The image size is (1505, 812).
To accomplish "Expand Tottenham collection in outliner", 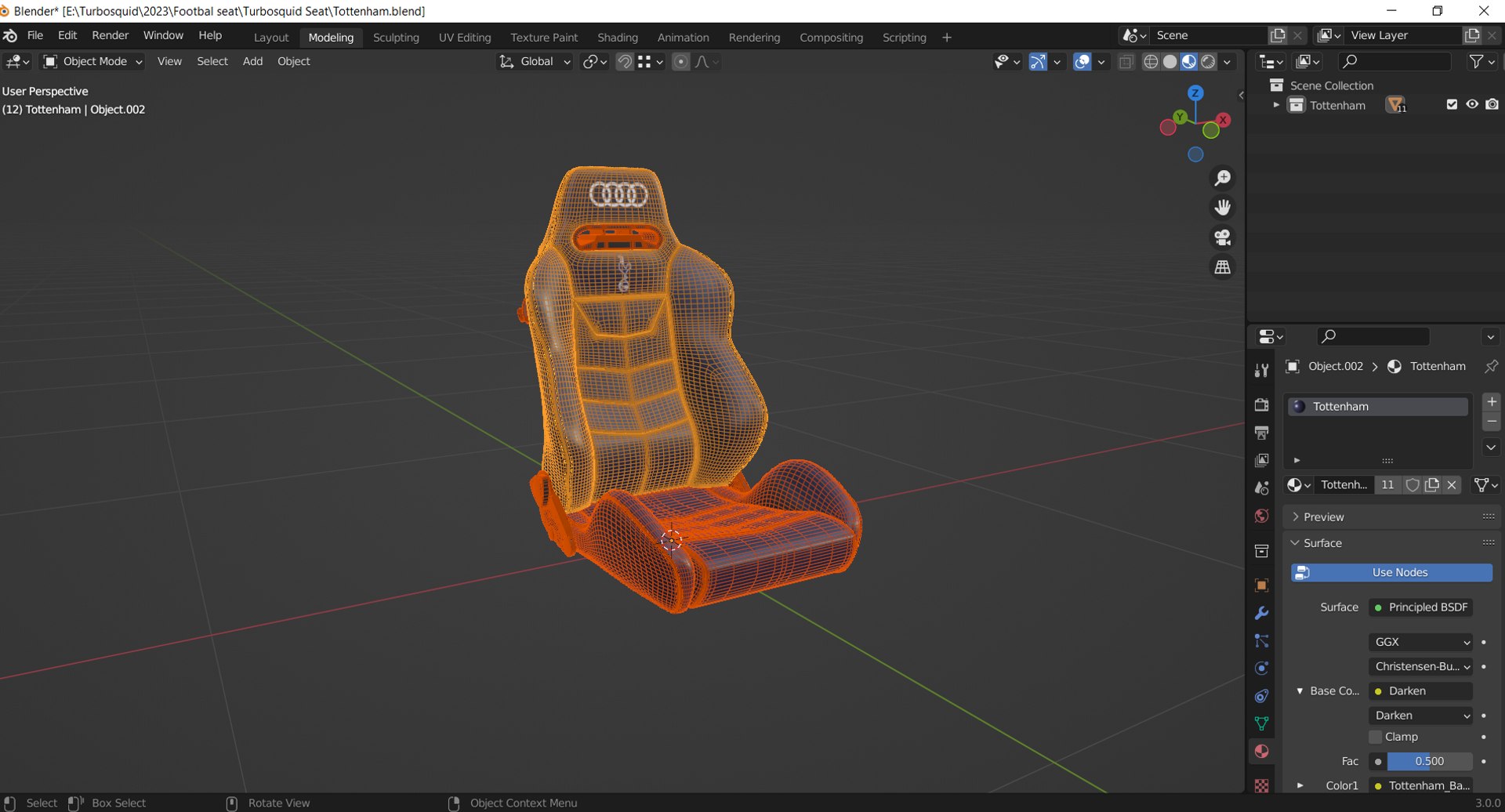I will coord(1276,104).
